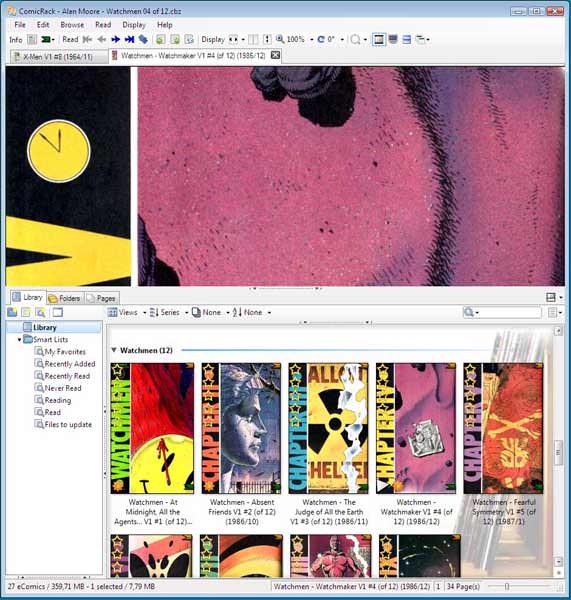Screen dimensions: 571x600
Task: Click the Info panel icon in toolbar
Action: coord(33,39)
